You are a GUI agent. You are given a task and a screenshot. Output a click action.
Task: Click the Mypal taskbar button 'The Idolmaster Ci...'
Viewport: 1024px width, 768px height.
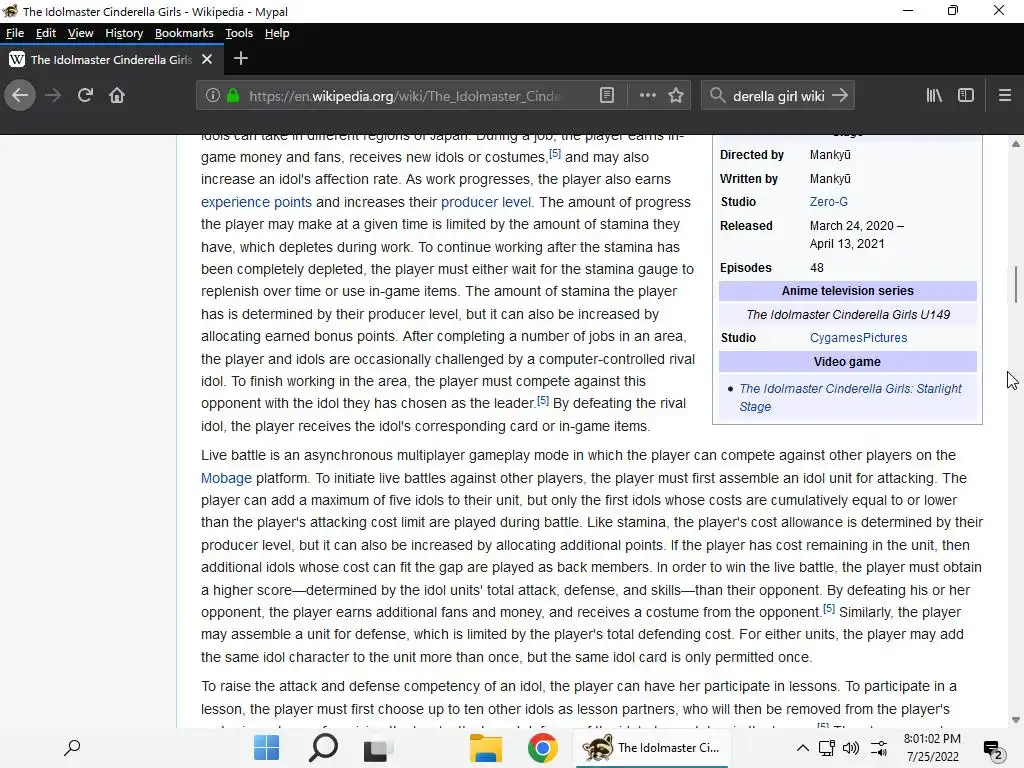pos(652,748)
